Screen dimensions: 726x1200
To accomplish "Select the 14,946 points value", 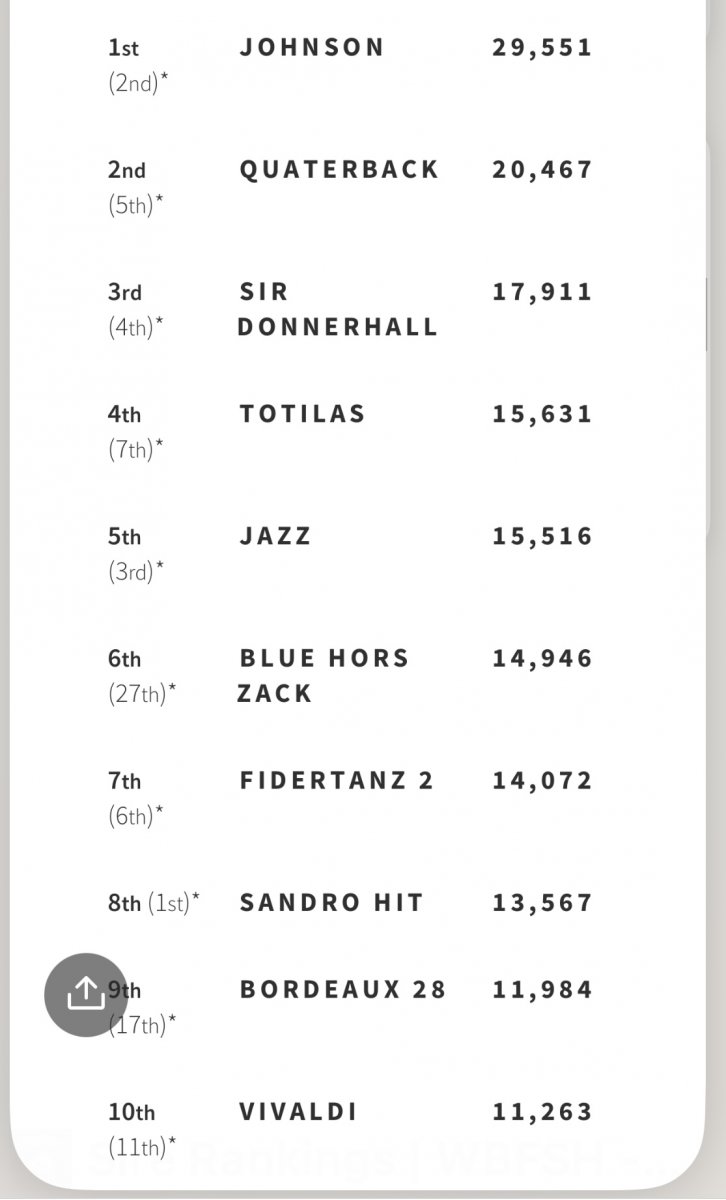I will [542, 658].
